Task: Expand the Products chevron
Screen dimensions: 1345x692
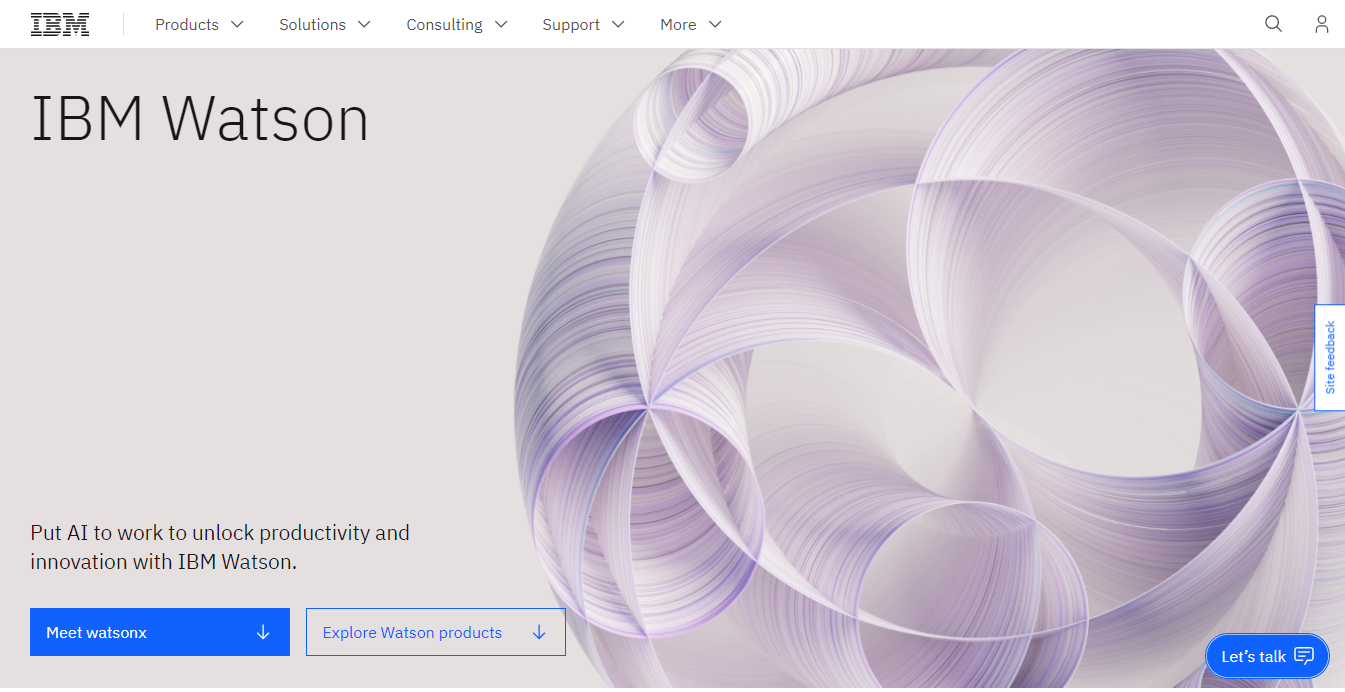Action: (x=237, y=24)
